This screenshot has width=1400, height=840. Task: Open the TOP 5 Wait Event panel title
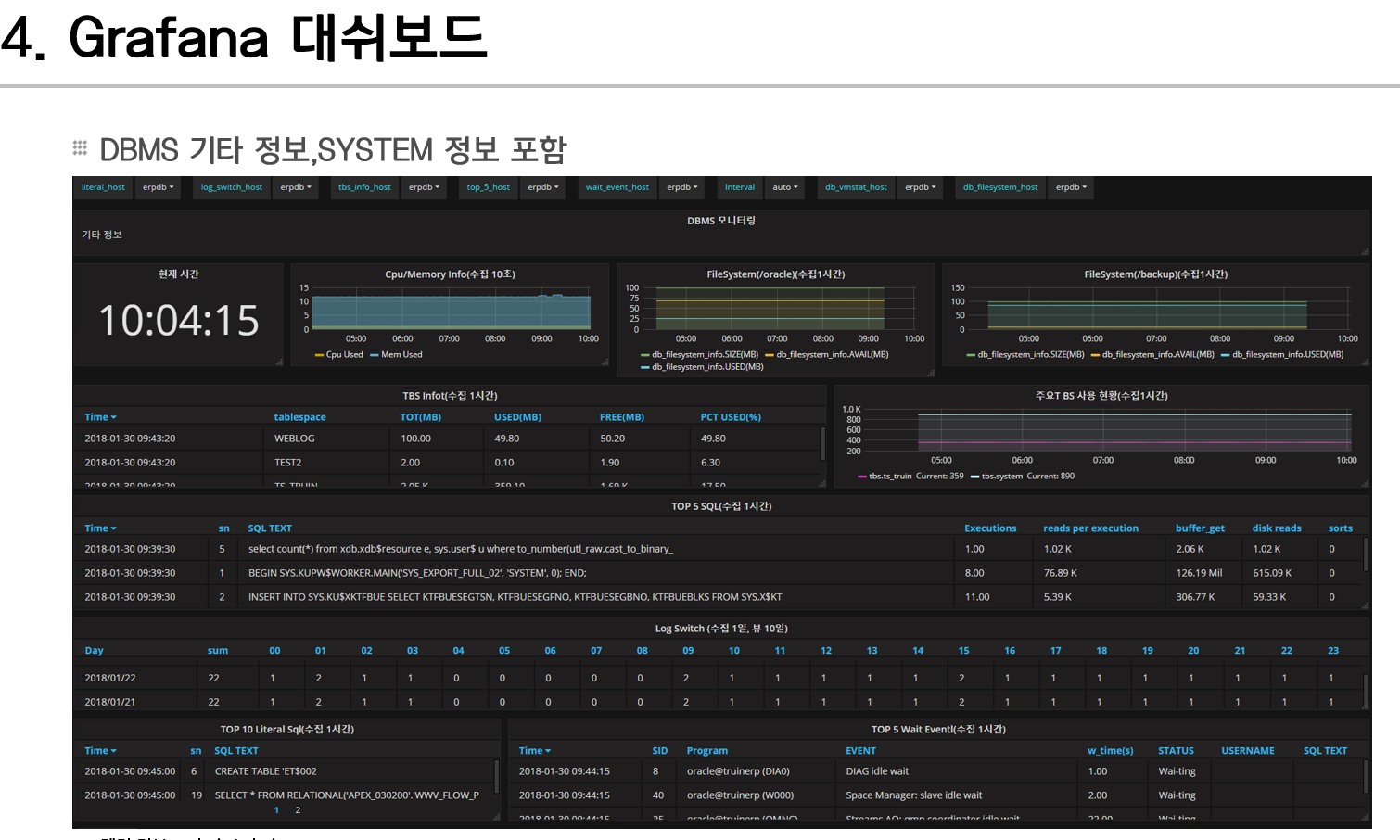[x=938, y=730]
